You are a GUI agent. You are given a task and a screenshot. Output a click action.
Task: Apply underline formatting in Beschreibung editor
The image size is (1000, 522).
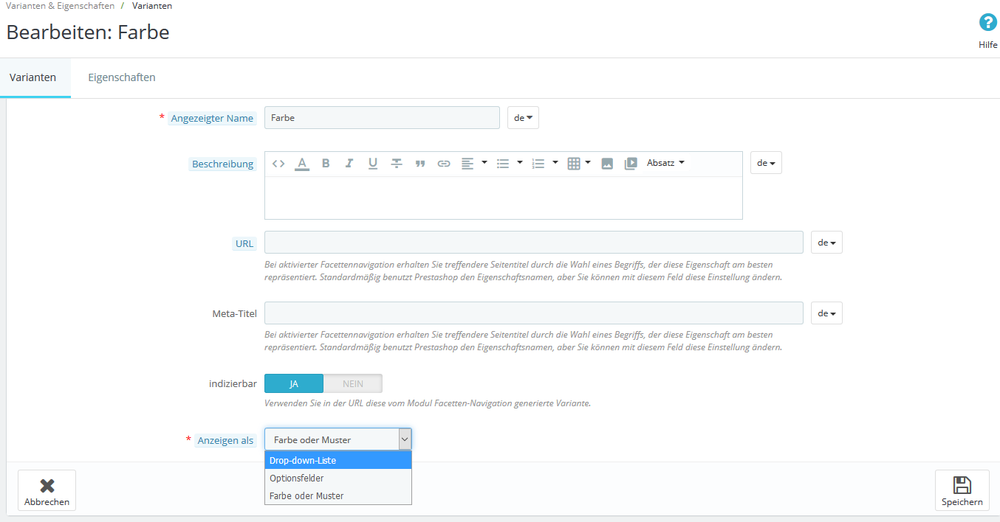[x=372, y=163]
